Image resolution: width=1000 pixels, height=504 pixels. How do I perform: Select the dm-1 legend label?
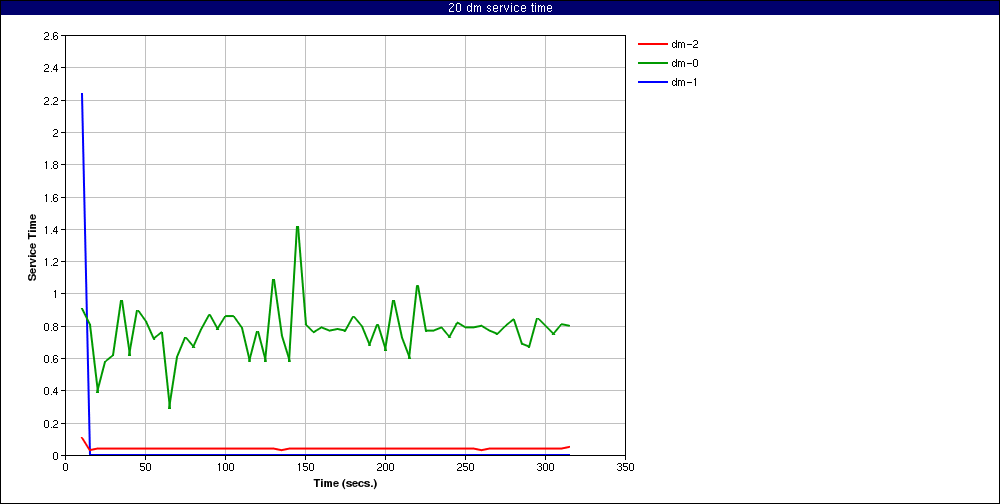pos(684,82)
